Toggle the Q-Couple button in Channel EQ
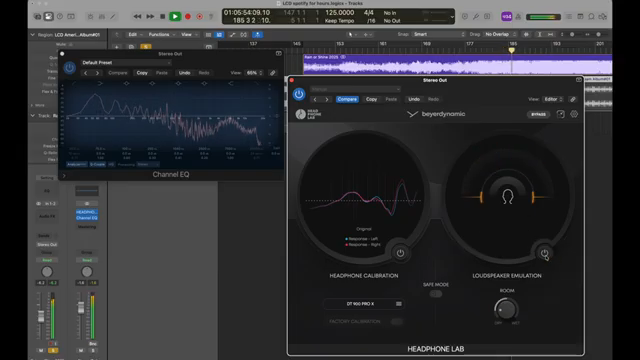Image resolution: width=640 pixels, height=360 pixels. click(x=97, y=164)
